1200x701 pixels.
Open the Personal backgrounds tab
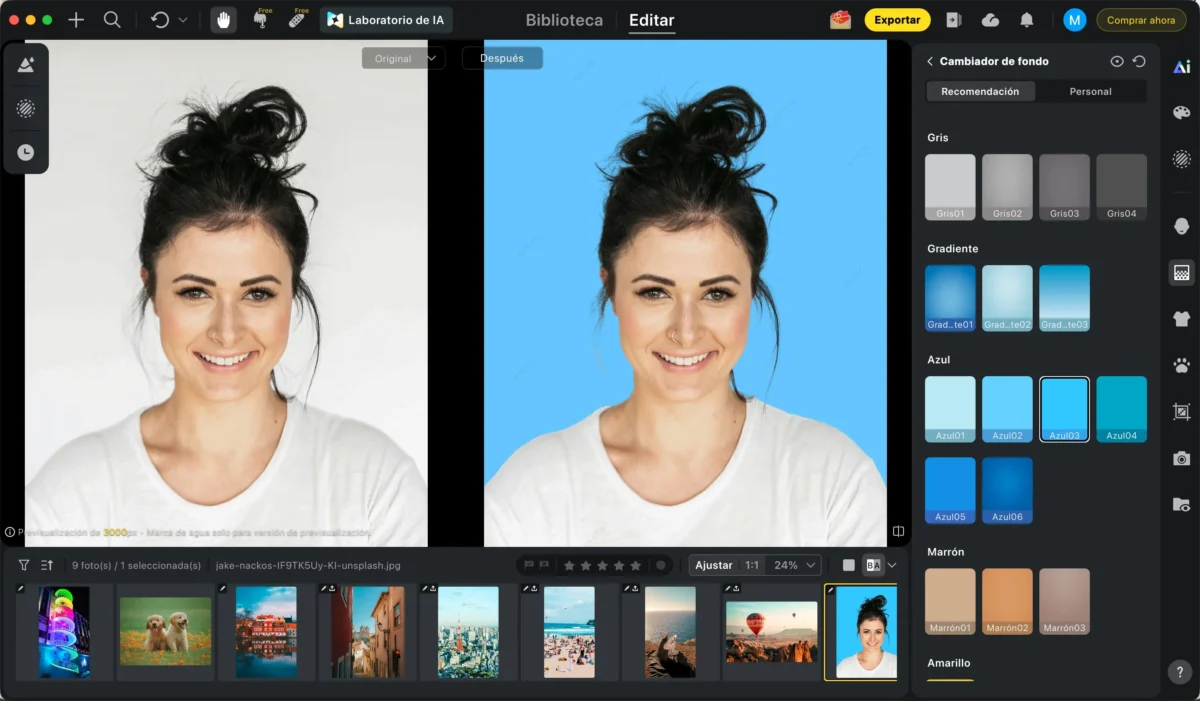[1090, 91]
